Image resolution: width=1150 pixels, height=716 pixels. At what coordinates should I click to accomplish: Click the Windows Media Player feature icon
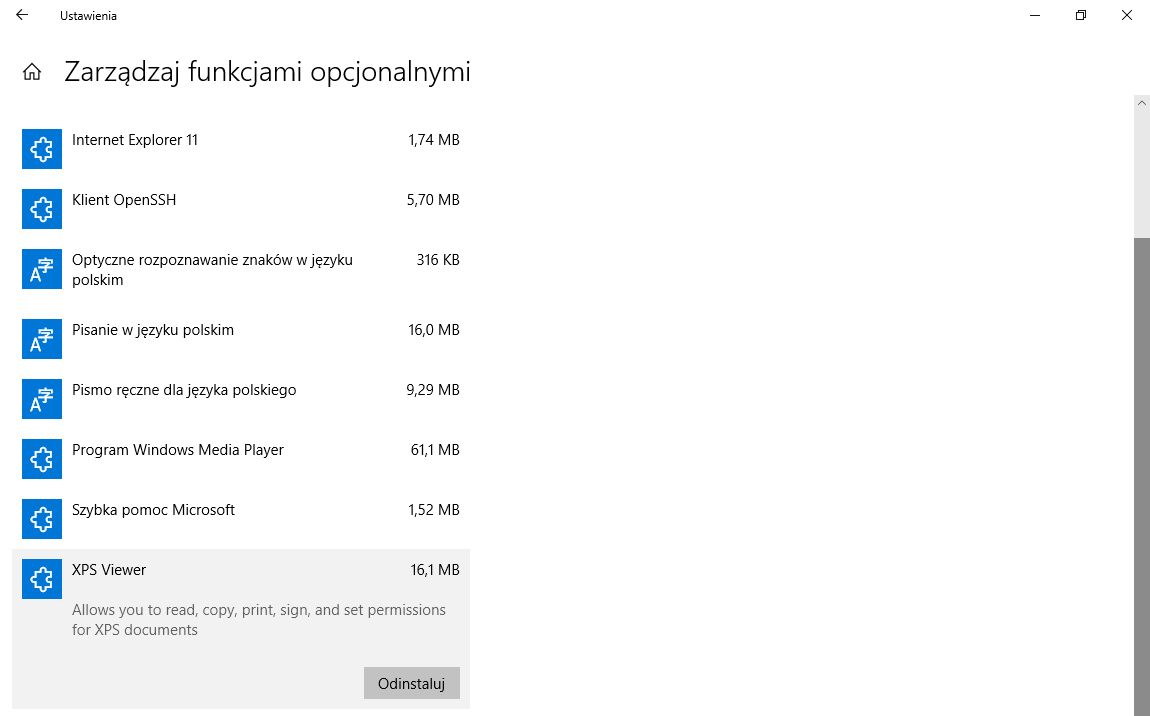point(41,458)
